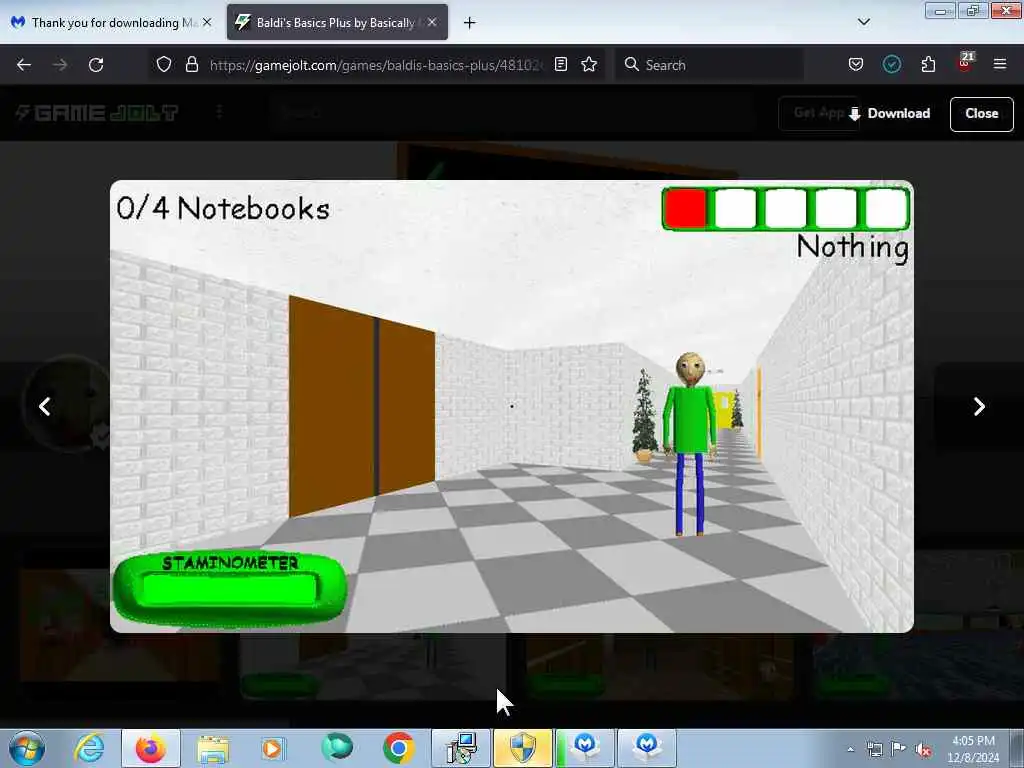Screen dimensions: 1024x768
Task: Open the taskbar clock and date
Action: [973, 749]
